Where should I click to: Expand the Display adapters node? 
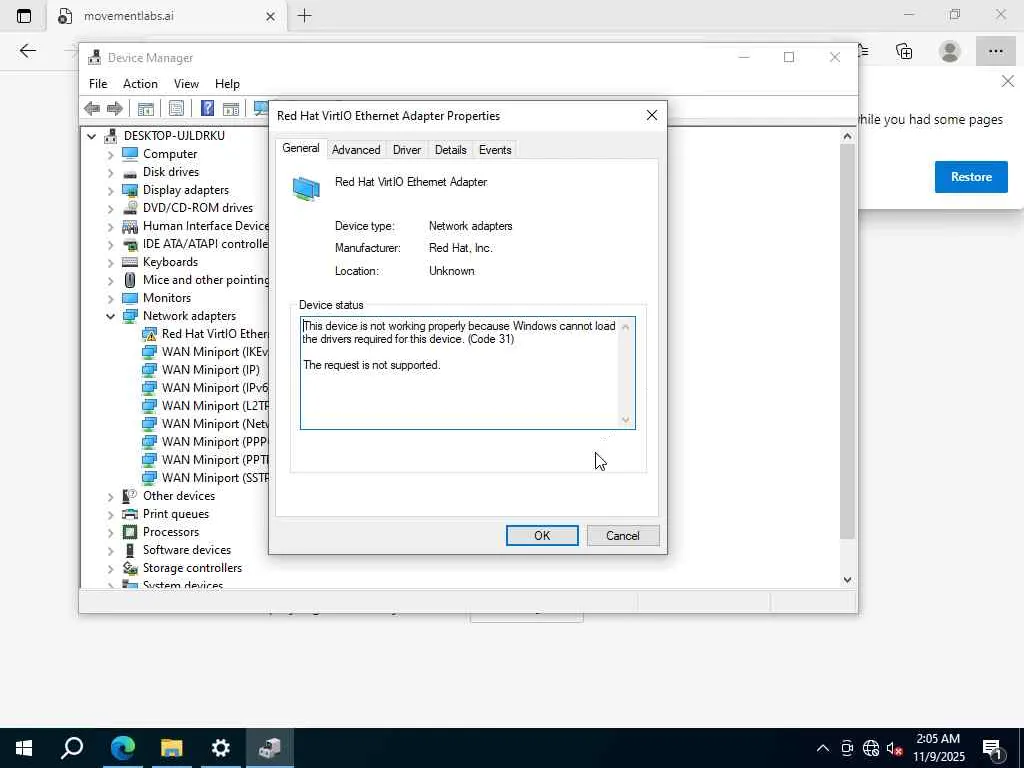point(110,191)
